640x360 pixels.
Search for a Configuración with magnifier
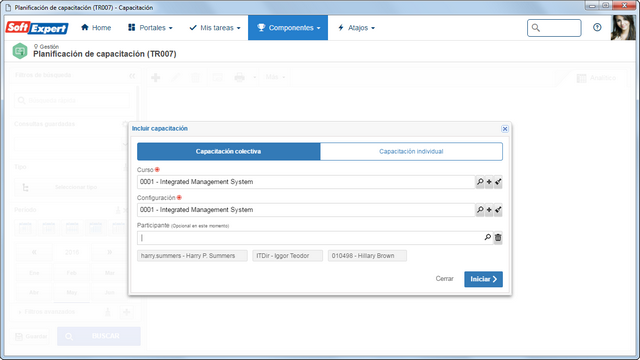pos(480,210)
